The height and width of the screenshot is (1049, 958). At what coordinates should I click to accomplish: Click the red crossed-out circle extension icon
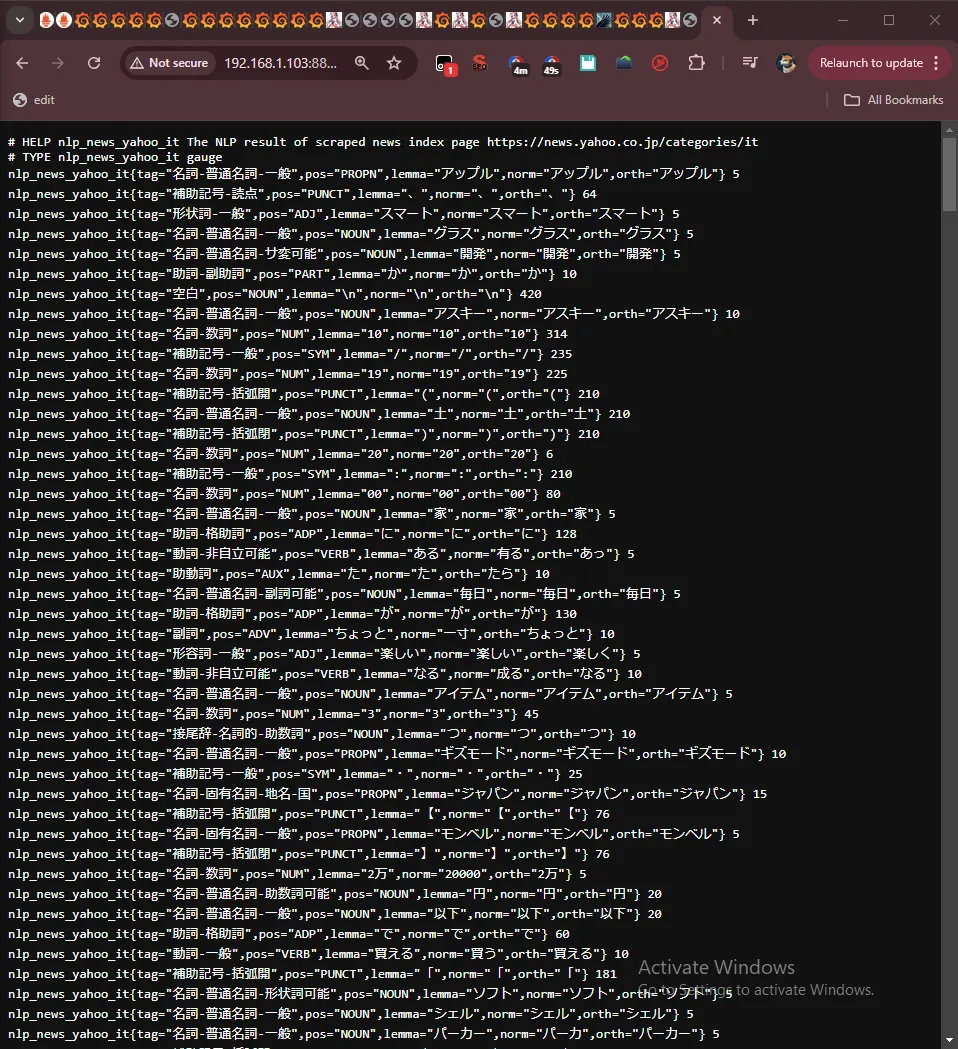pos(659,63)
